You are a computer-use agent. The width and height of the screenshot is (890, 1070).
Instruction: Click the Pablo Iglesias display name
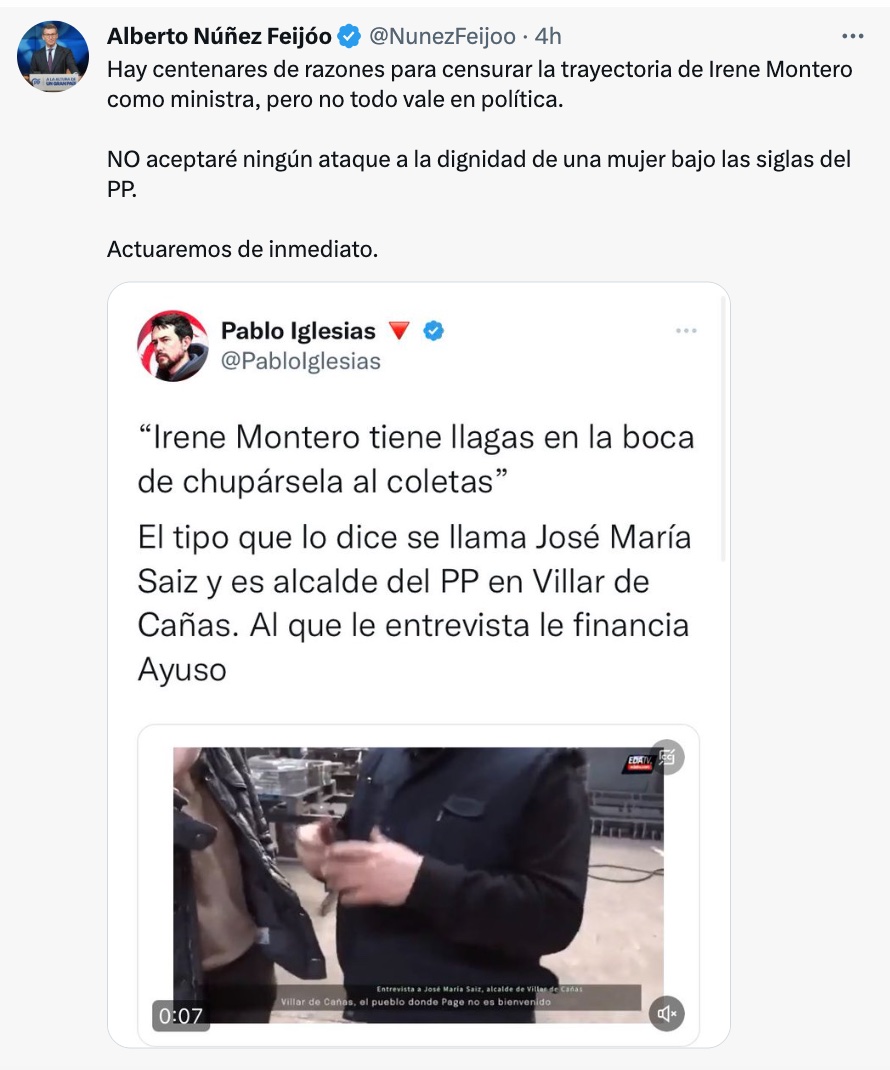(298, 331)
